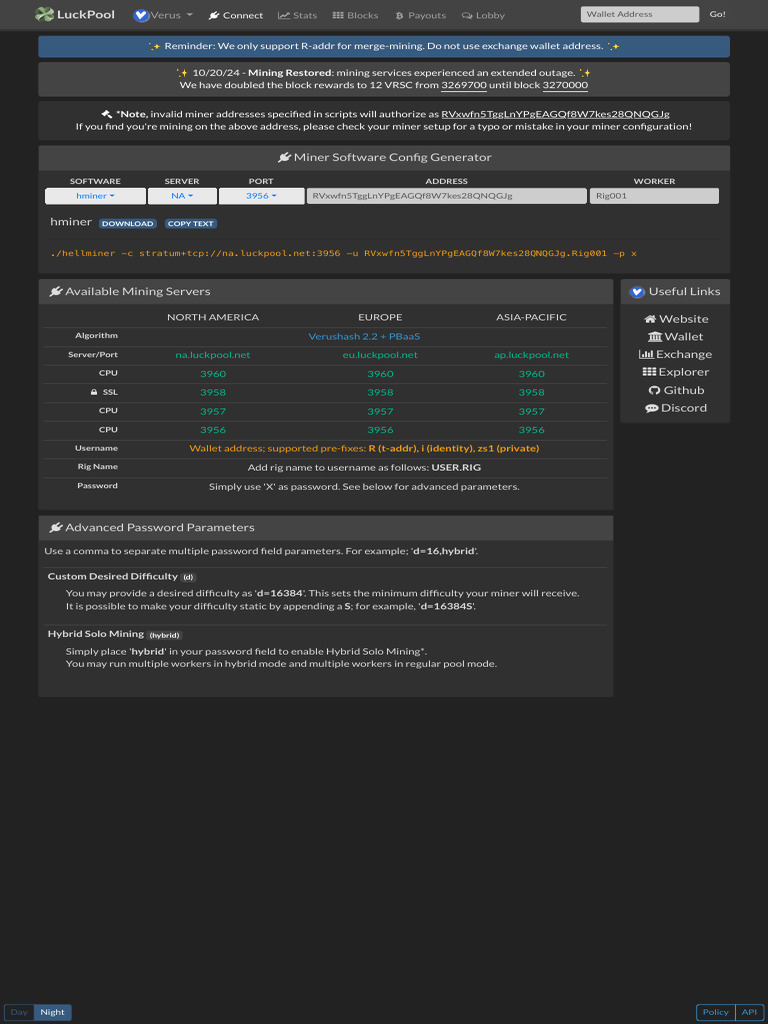The width and height of the screenshot is (768, 1024).
Task: Select the hellminer command line text
Action: tap(344, 253)
